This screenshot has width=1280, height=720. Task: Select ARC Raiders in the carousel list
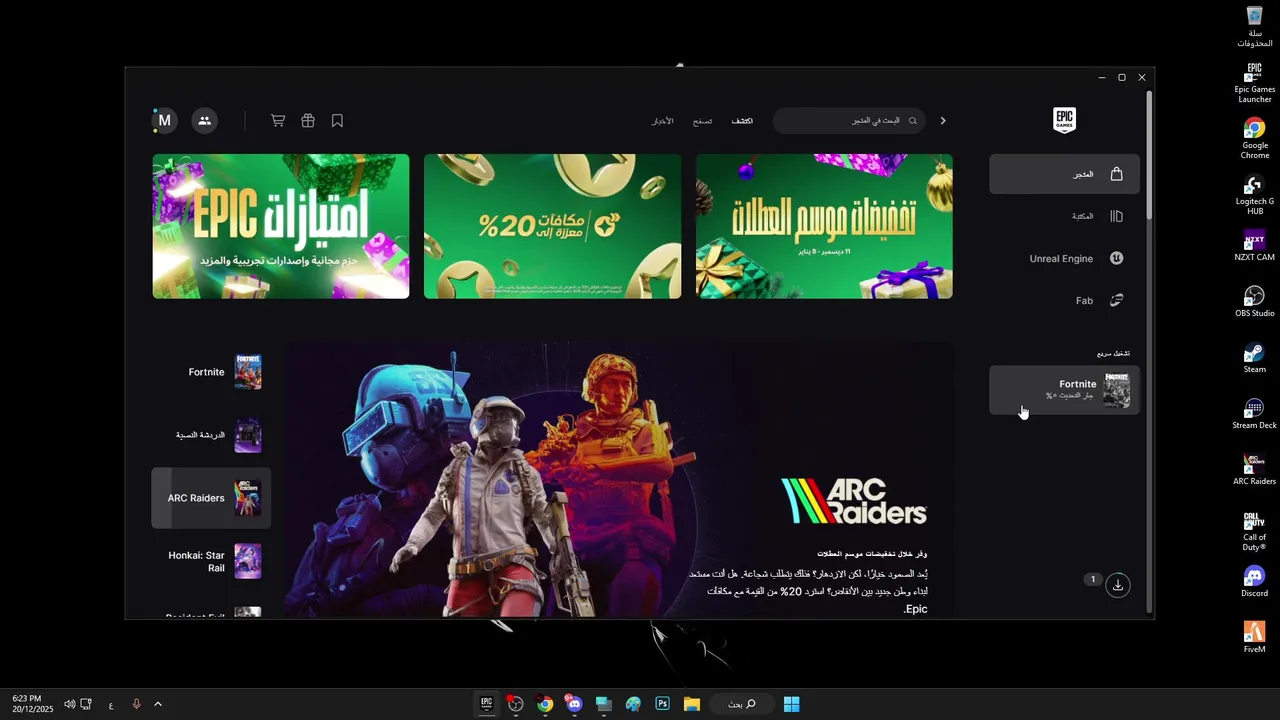coord(211,498)
